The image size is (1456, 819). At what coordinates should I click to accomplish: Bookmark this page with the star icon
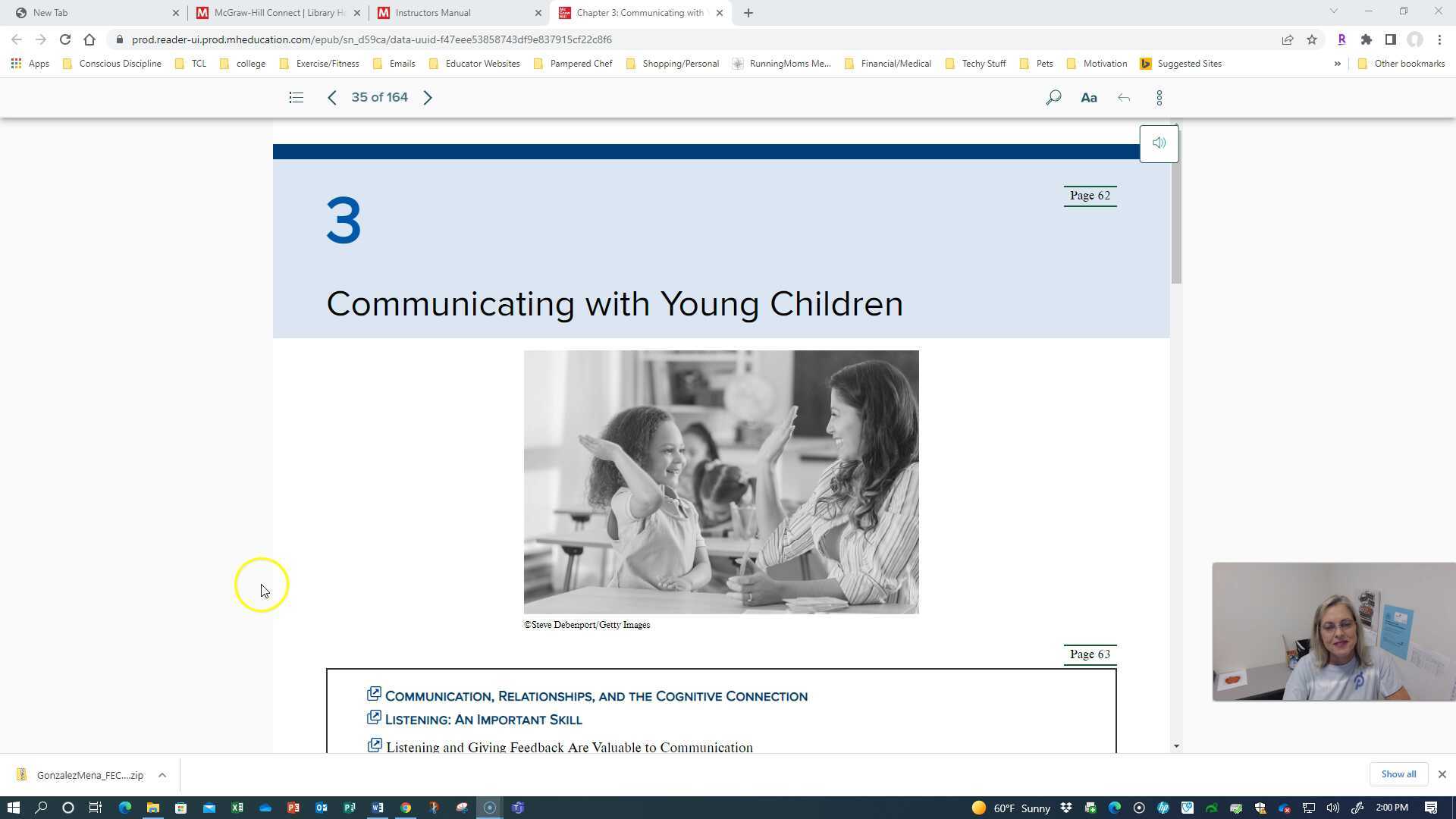point(1312,39)
